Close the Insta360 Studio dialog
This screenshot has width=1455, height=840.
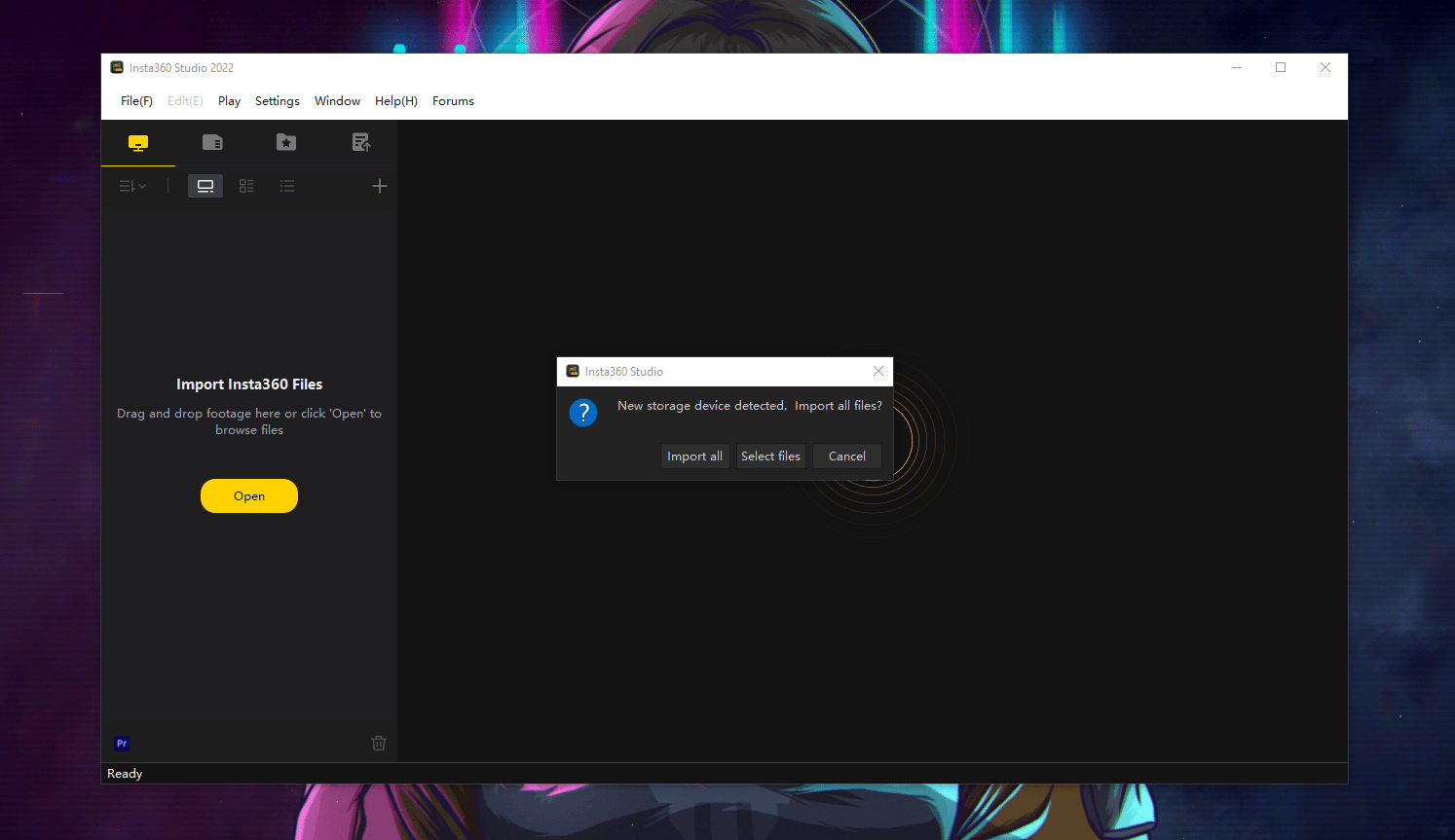(x=878, y=371)
